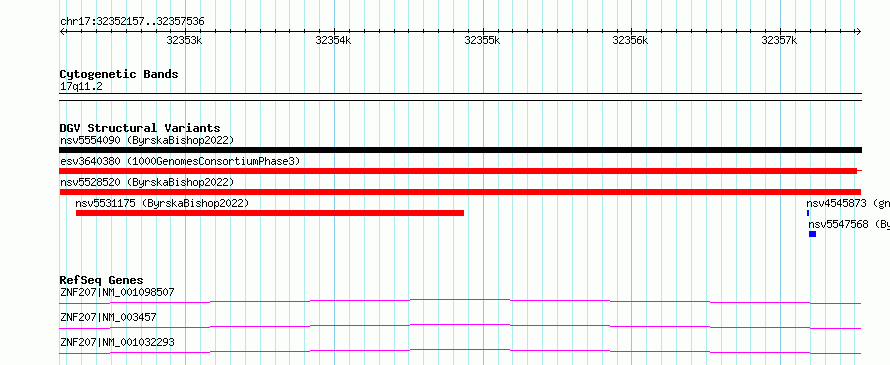Click the black nsv5554090 variant bar
Image resolution: width=890 pixels, height=365 pixels.
pyautogui.click(x=460, y=150)
